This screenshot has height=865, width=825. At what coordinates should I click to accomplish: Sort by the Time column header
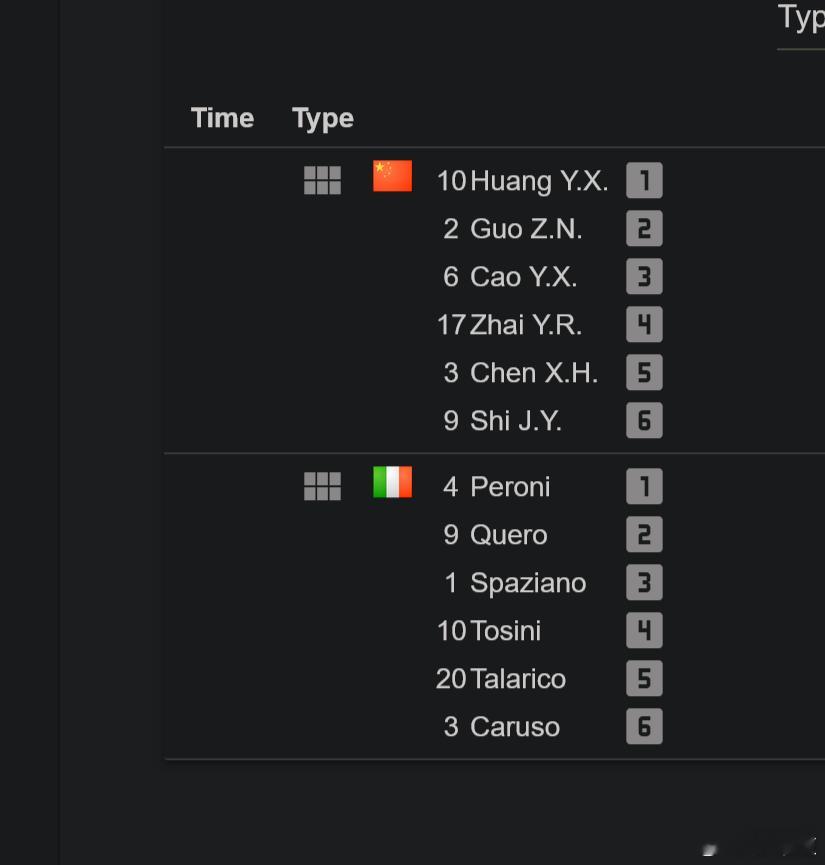(x=222, y=118)
